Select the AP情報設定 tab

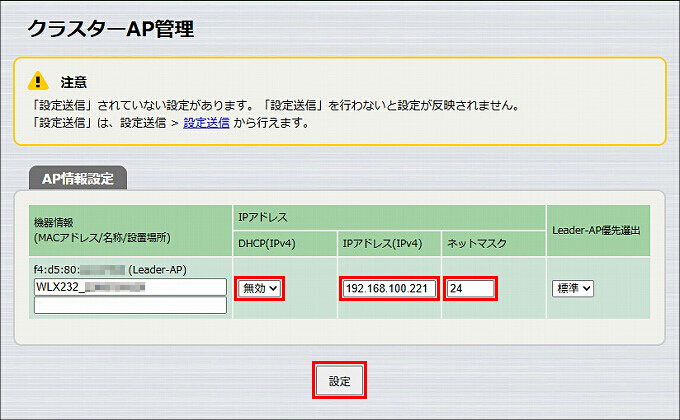[78, 178]
